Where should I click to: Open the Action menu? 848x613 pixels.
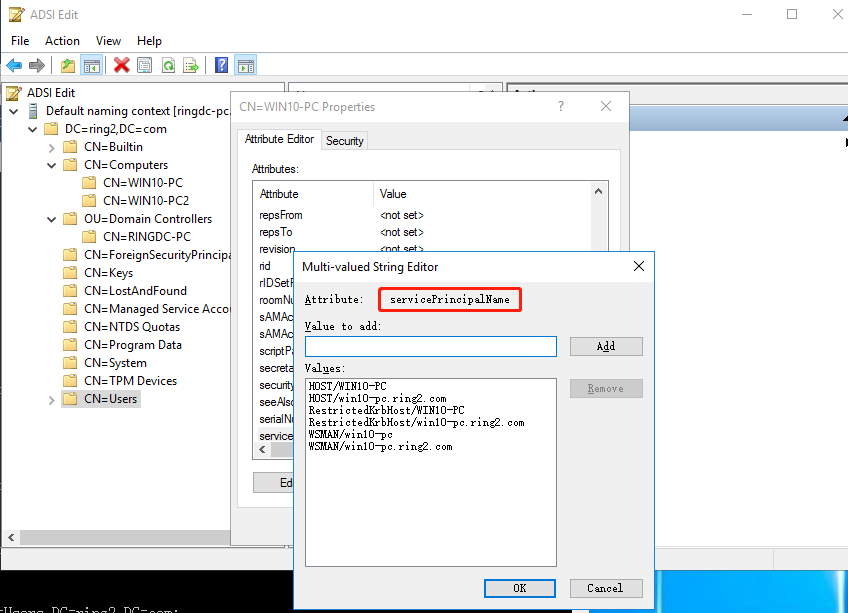[62, 41]
